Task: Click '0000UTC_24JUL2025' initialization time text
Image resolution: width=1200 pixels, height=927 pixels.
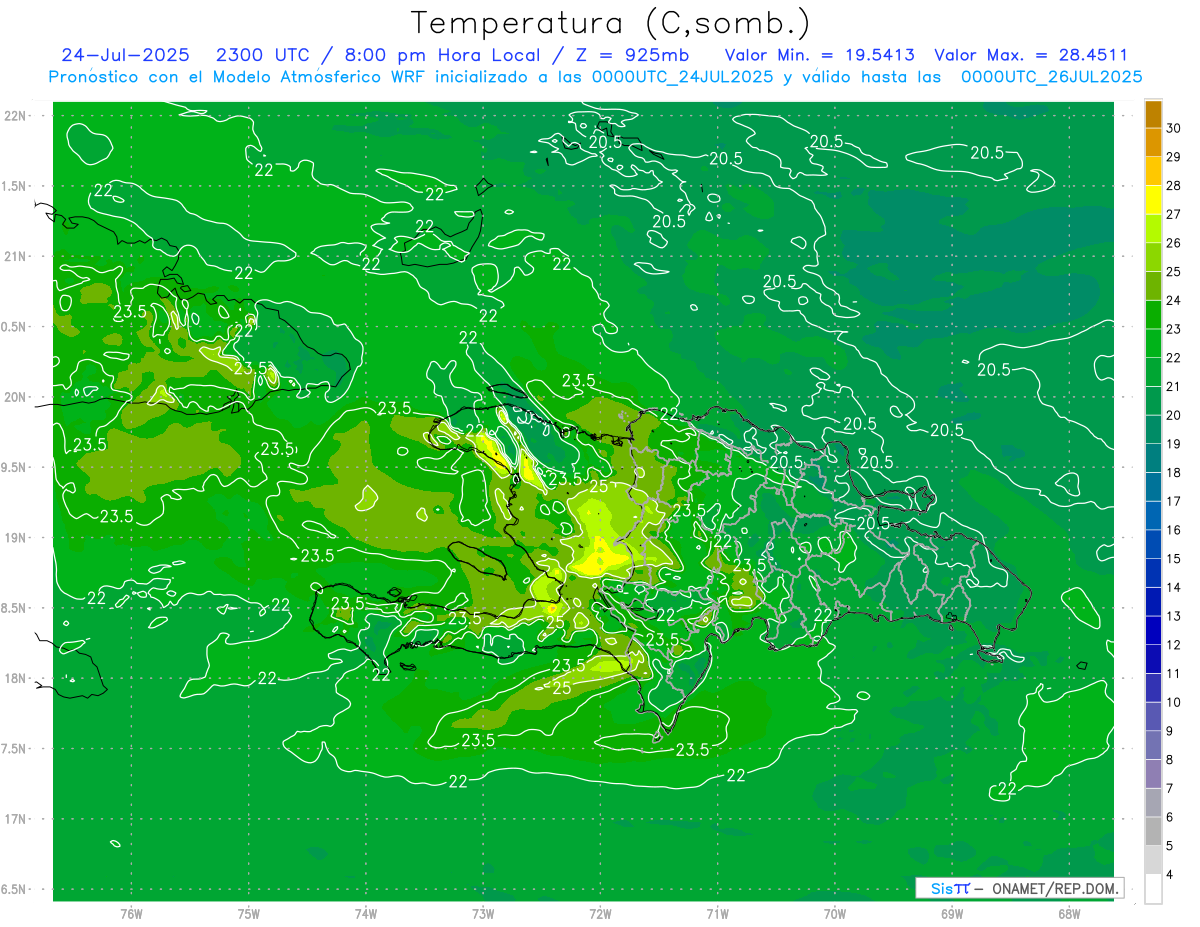Action: [683, 77]
